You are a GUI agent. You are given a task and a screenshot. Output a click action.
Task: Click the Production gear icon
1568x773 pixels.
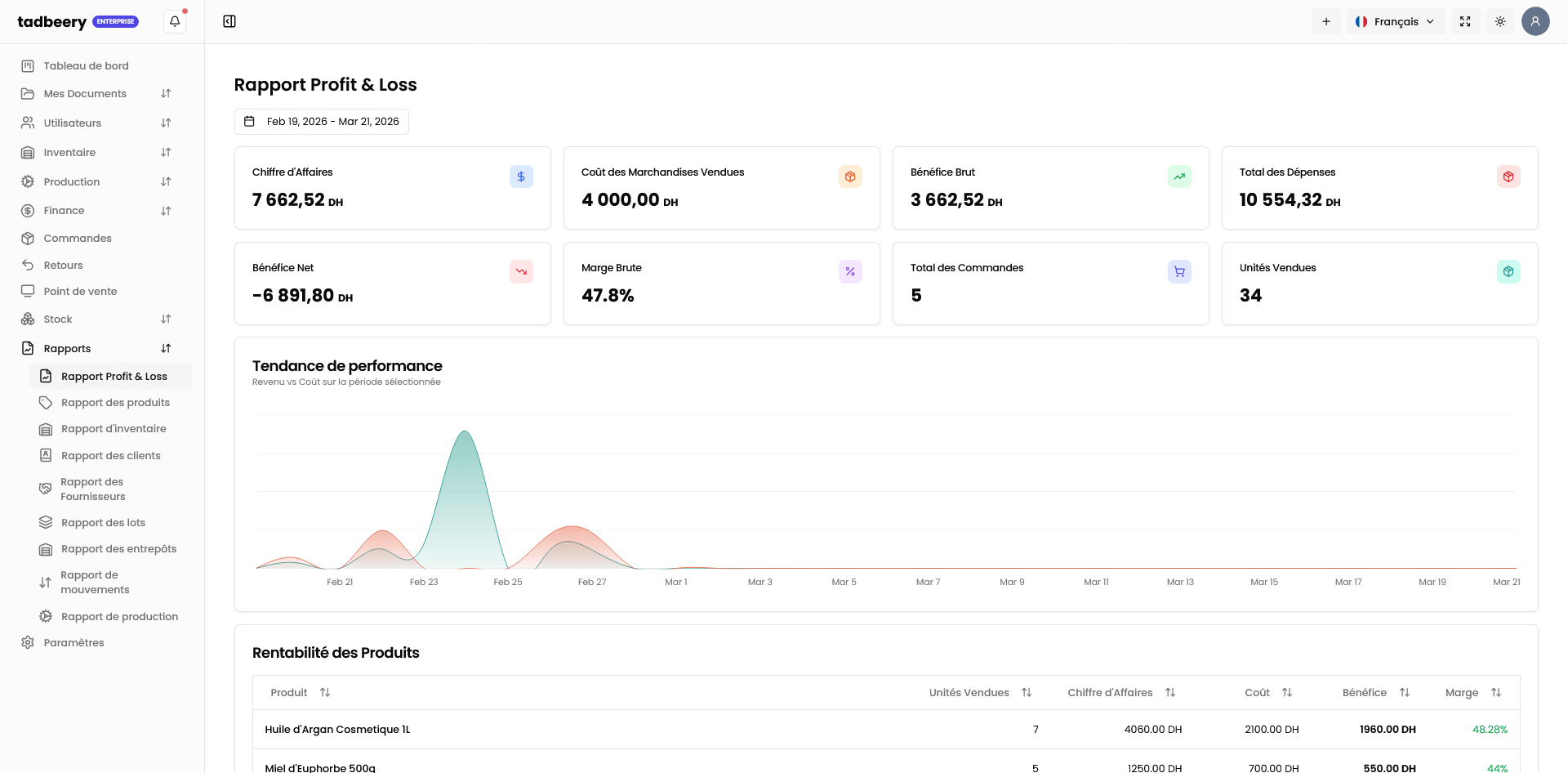tap(28, 181)
